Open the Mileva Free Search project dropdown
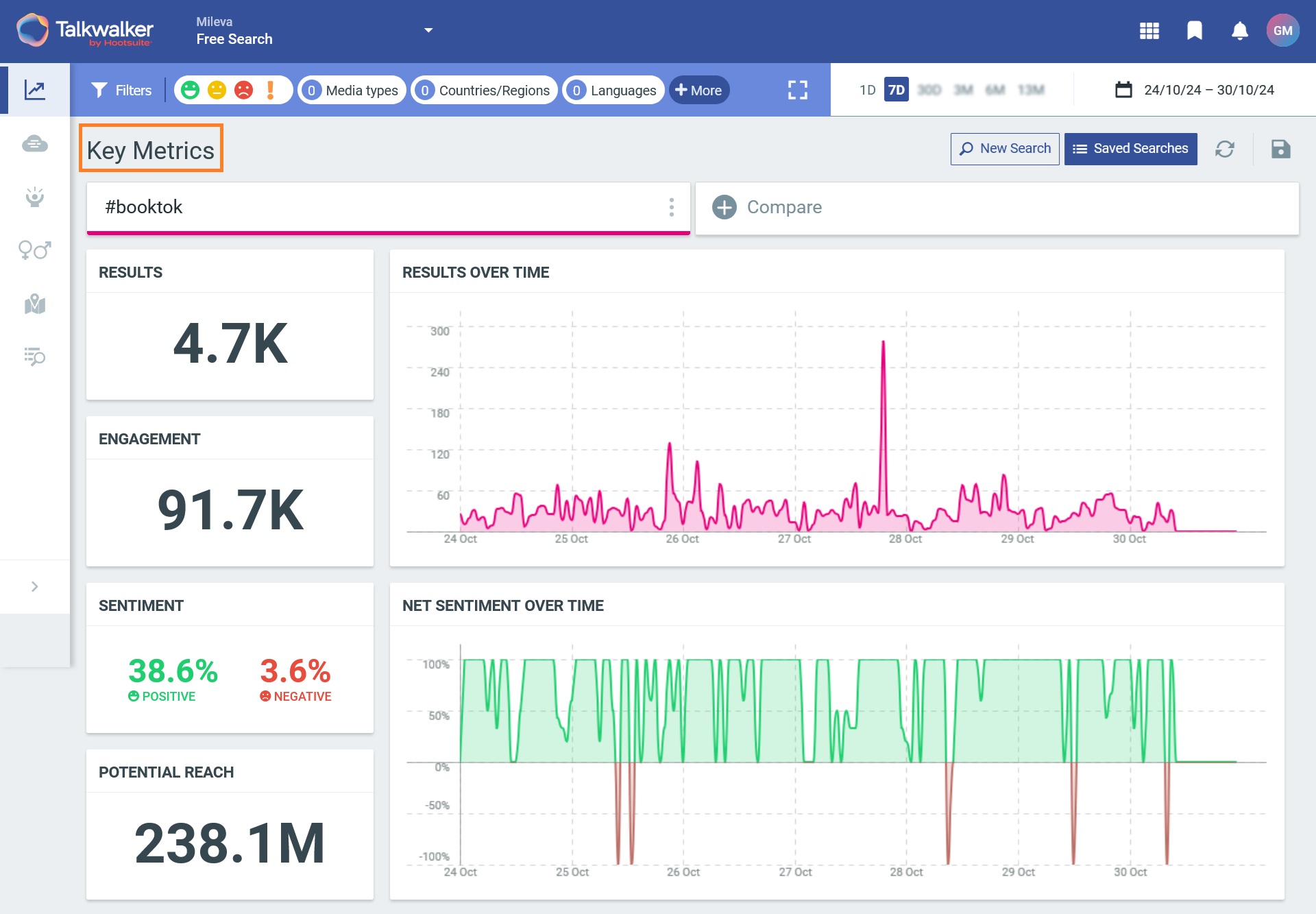 pyautogui.click(x=314, y=31)
